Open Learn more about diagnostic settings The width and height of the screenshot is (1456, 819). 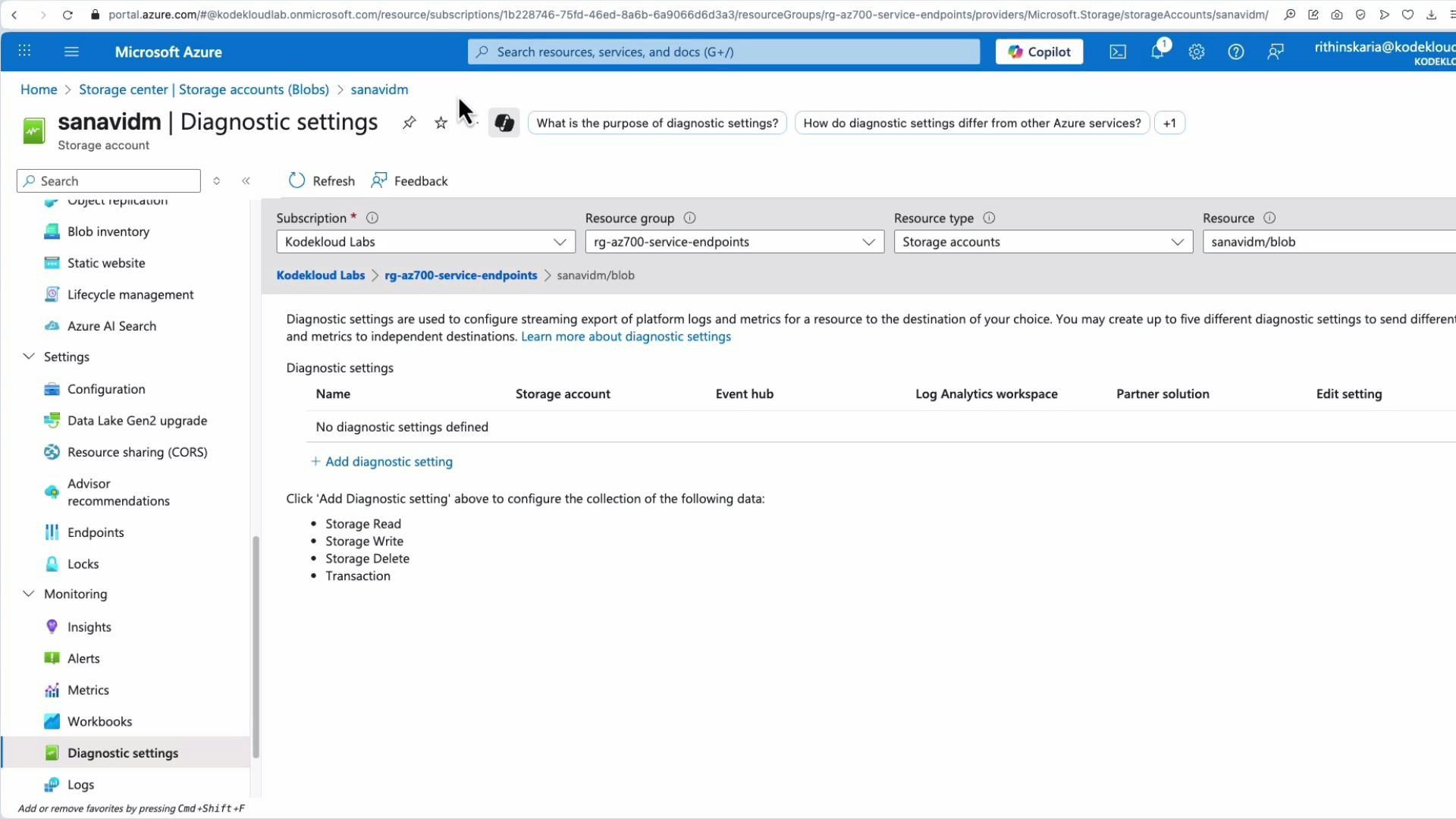point(626,336)
